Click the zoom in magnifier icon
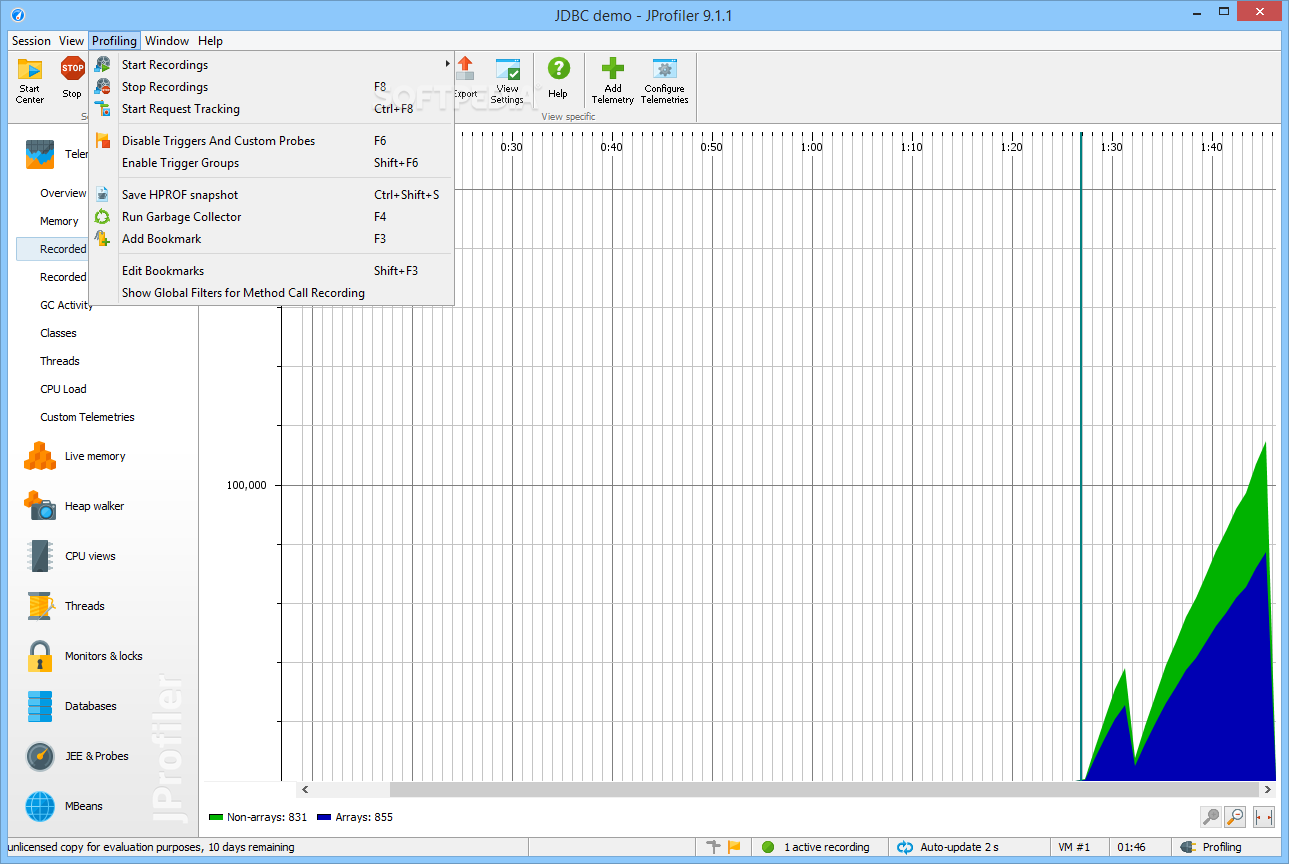Viewport: 1289px width, 864px height. [x=1211, y=817]
